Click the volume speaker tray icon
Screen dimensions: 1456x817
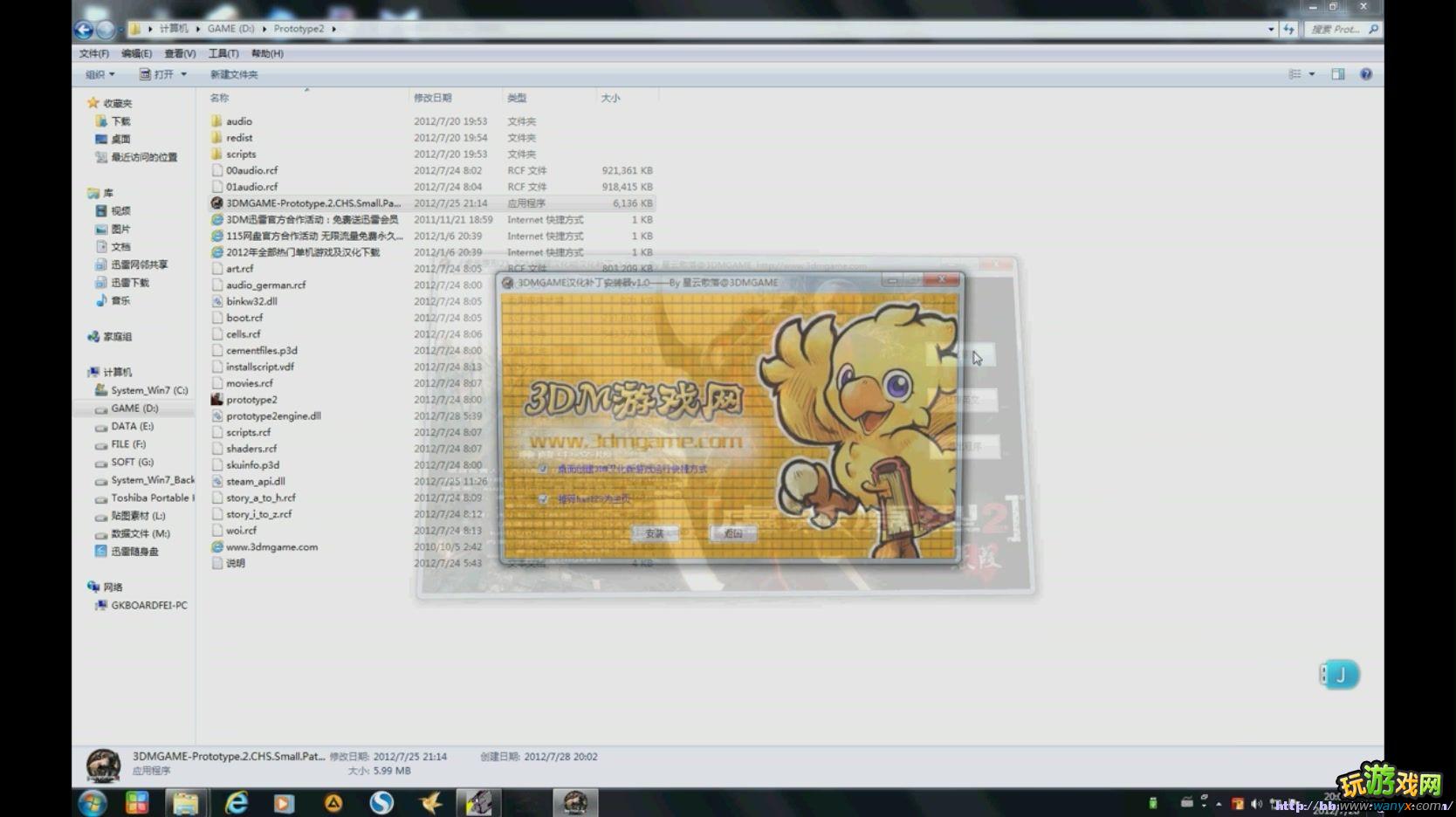point(1256,804)
